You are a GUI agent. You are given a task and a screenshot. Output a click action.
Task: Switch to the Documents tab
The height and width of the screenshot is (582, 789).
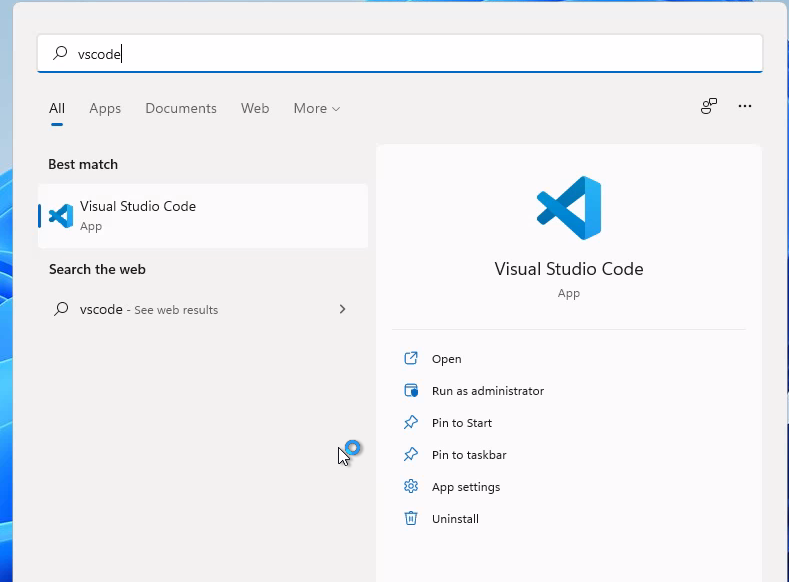181,108
